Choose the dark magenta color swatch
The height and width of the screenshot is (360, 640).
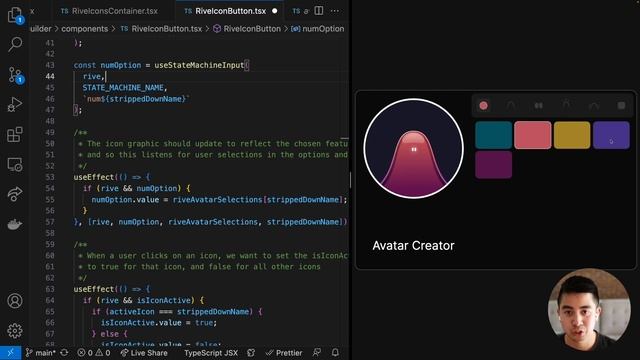tap(493, 164)
